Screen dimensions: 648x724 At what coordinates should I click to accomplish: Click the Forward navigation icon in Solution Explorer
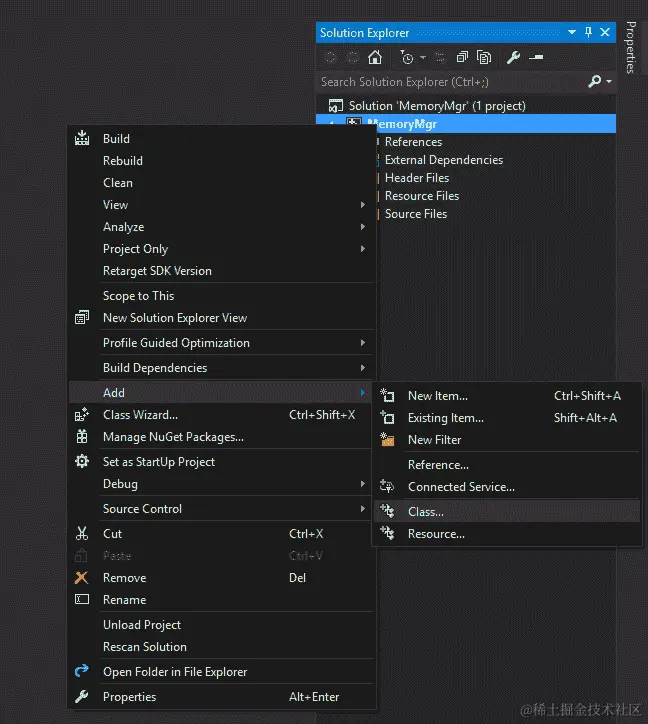pyautogui.click(x=352, y=57)
